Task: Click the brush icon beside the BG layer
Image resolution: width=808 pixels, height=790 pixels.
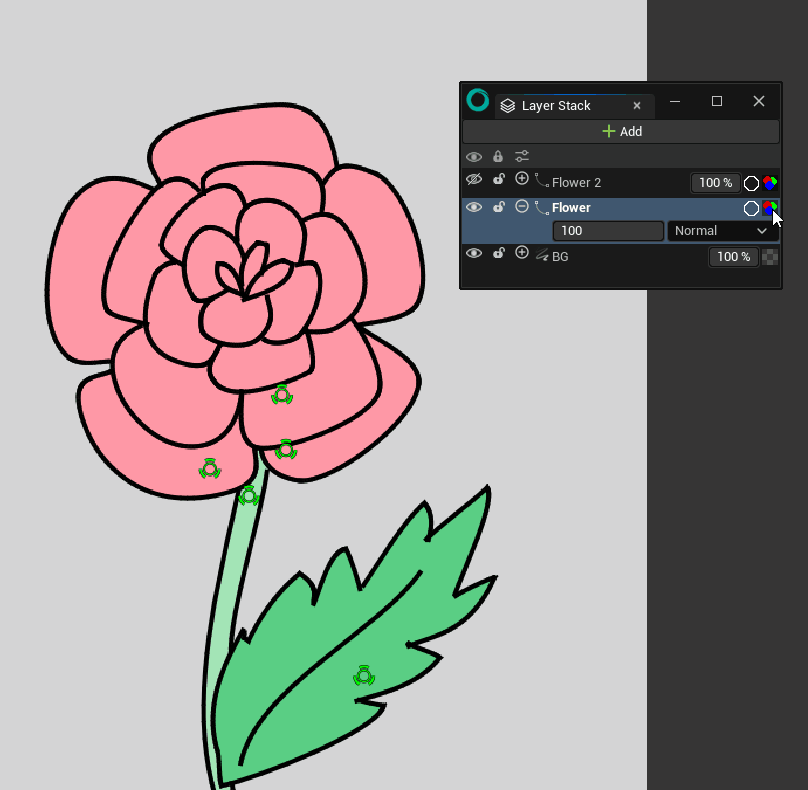Action: [x=540, y=255]
